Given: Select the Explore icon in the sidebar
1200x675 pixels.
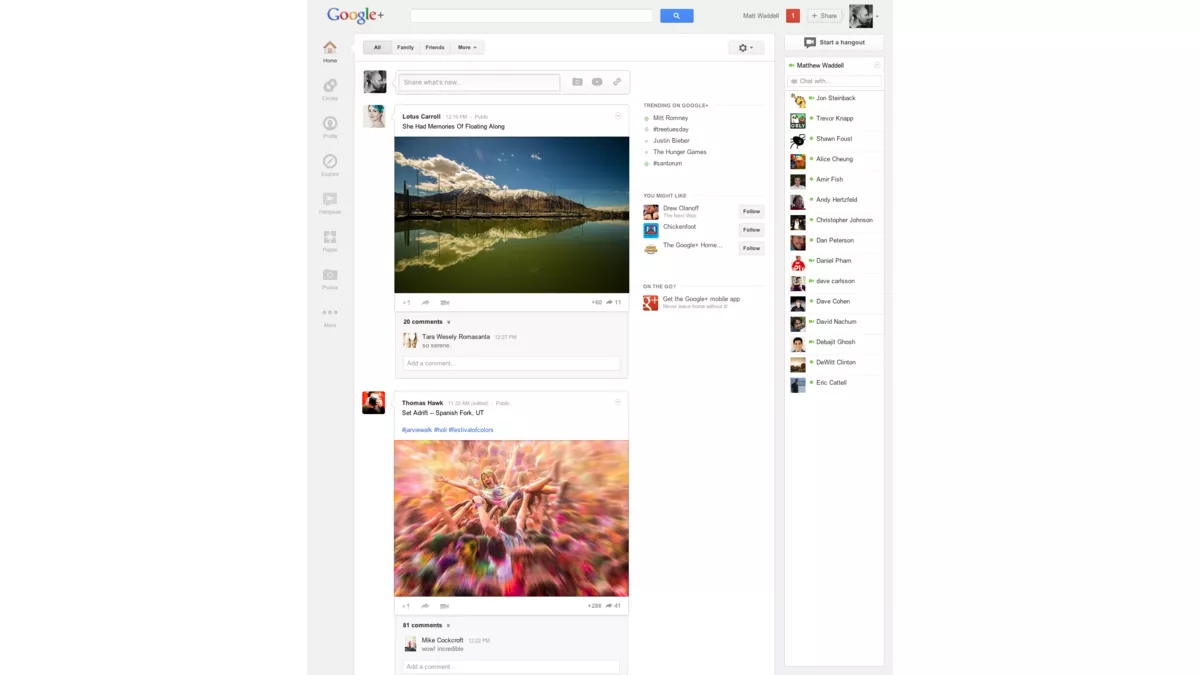Looking at the screenshot, I should (x=329, y=163).
